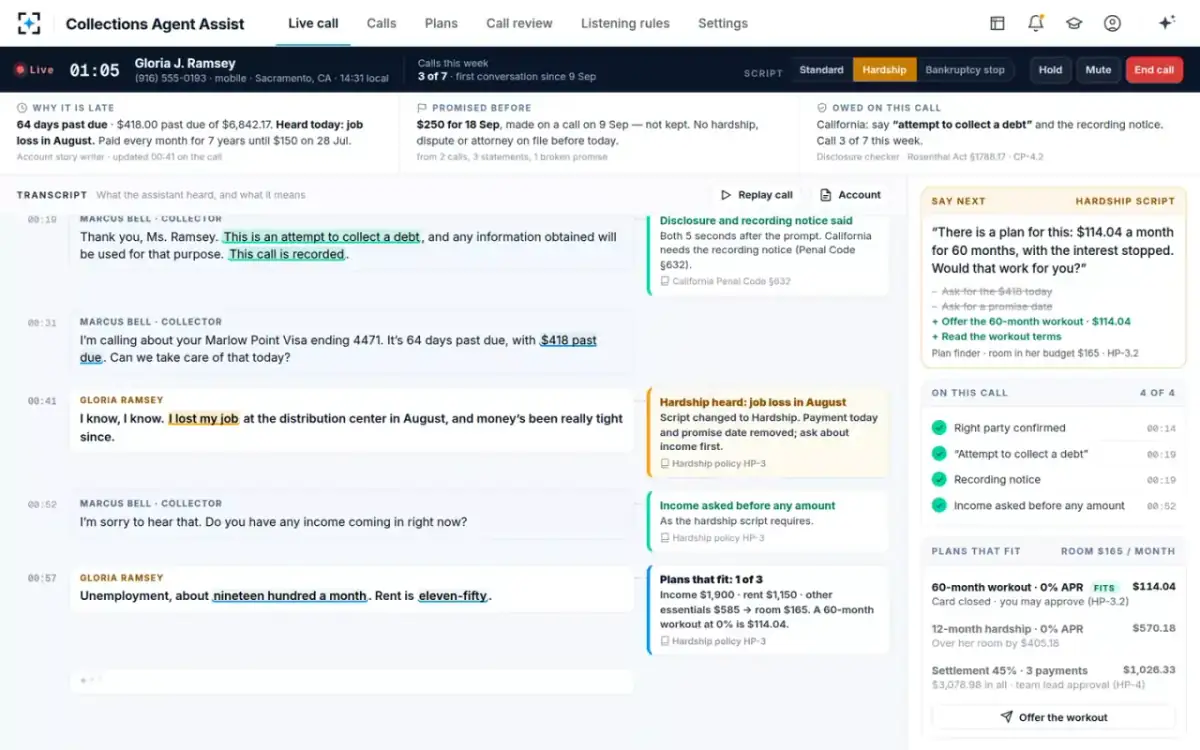Click book icon under Hardship heard annotation
The image size is (1200, 750).
pyautogui.click(x=665, y=464)
